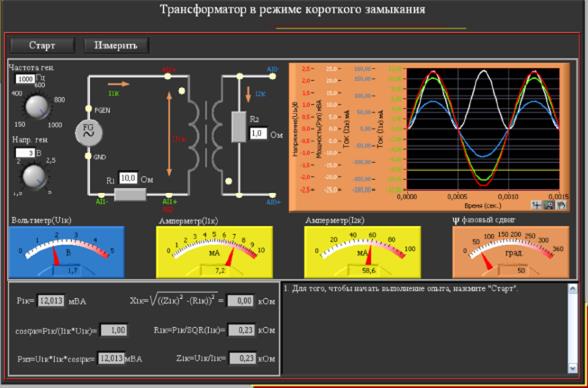588x388 pixels.
Task: Select the graph cursor movement tool
Action: point(537,205)
